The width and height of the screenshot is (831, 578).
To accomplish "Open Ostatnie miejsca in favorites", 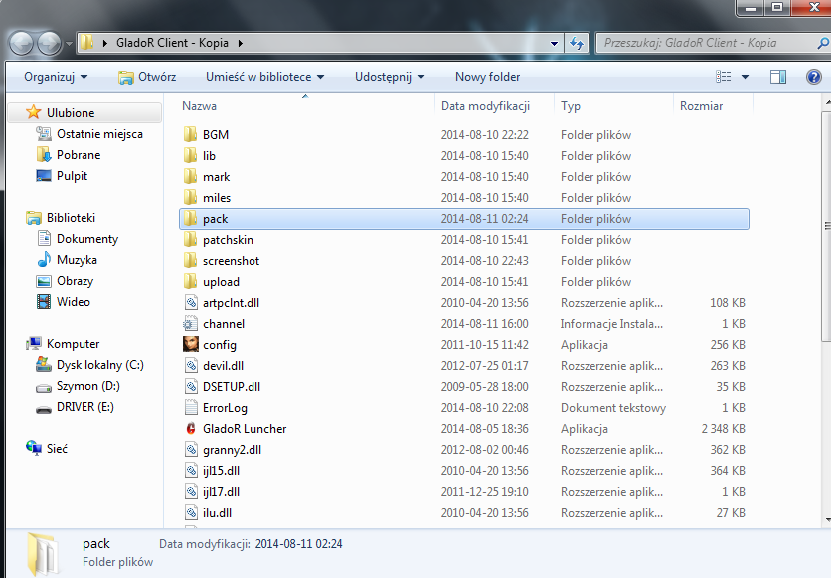I will 100,134.
